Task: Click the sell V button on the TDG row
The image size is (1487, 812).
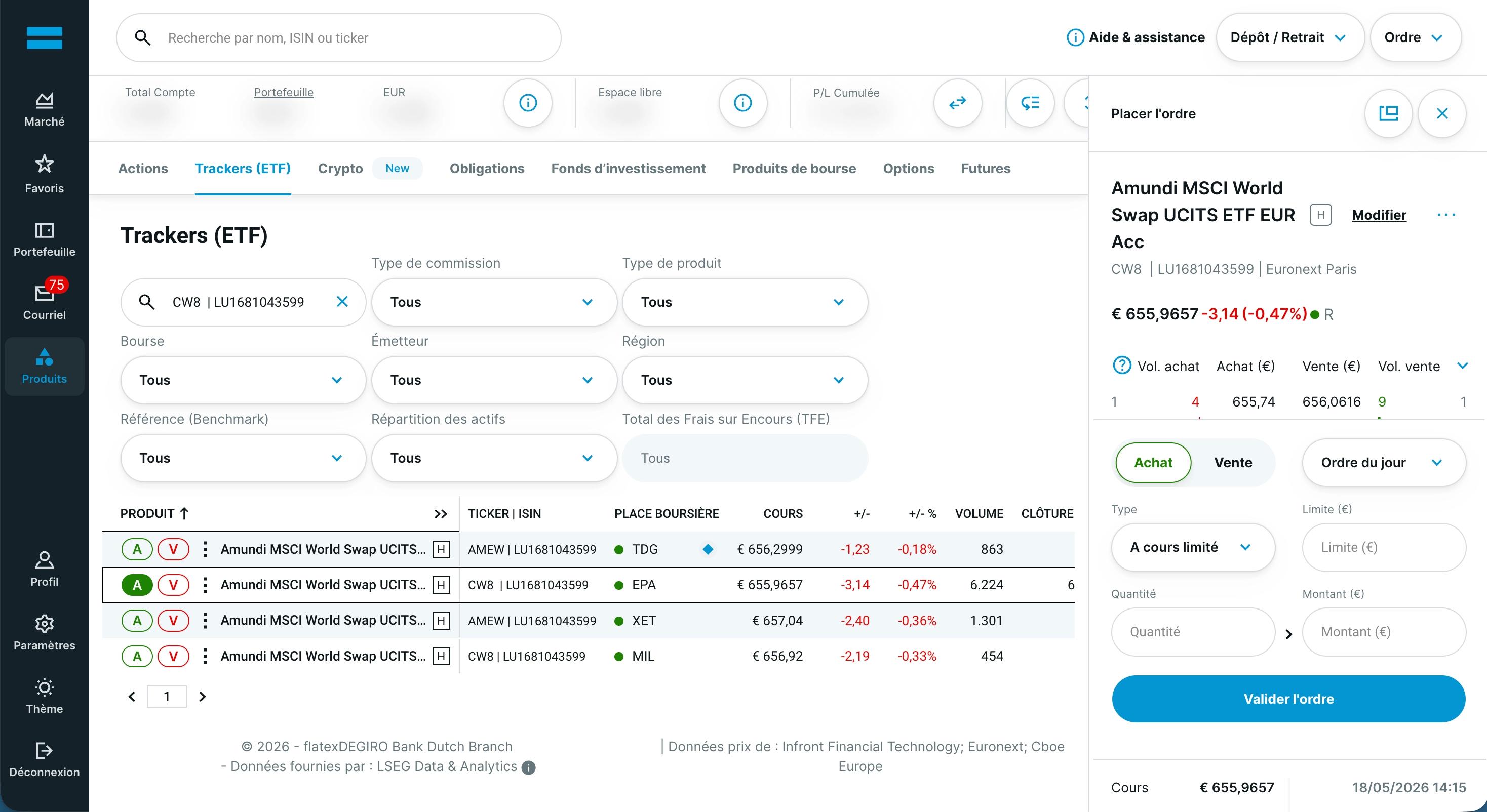Action: (173, 549)
